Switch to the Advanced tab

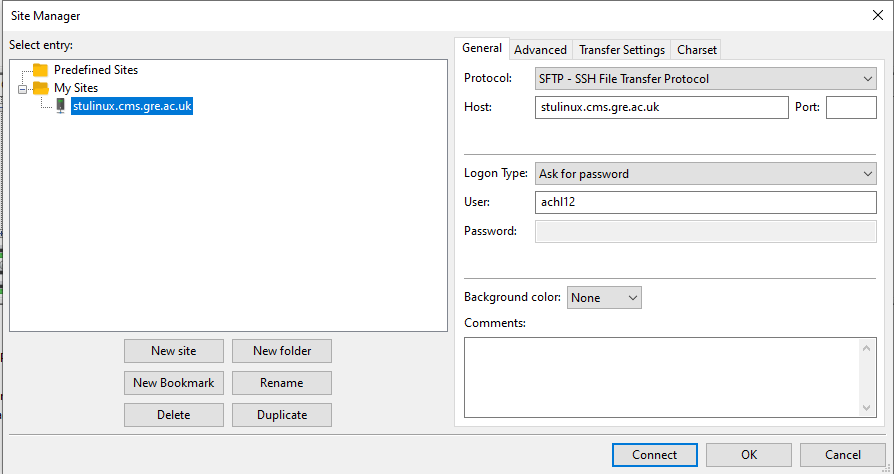[x=540, y=49]
